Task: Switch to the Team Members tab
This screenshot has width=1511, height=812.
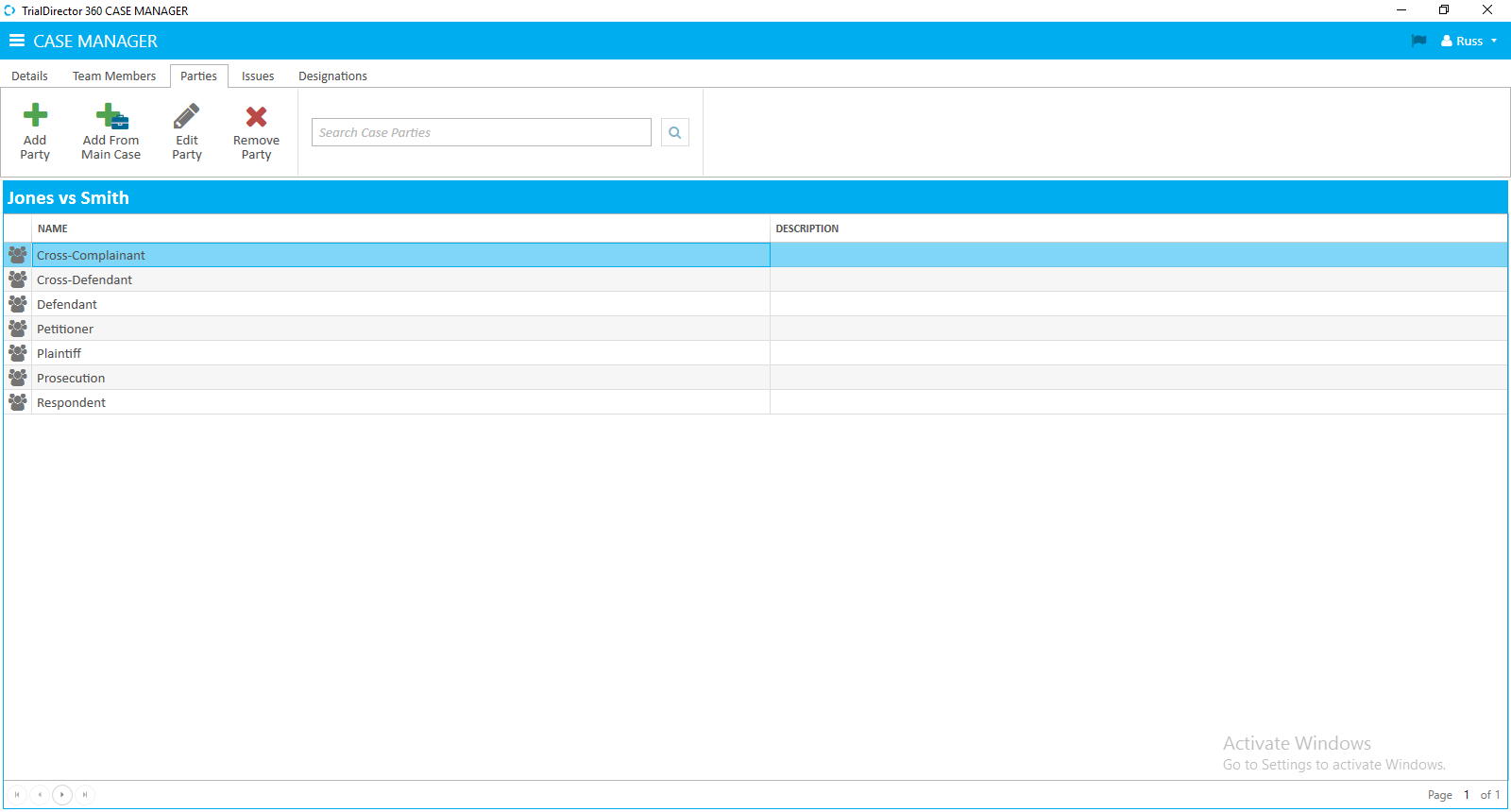Action: coord(114,76)
